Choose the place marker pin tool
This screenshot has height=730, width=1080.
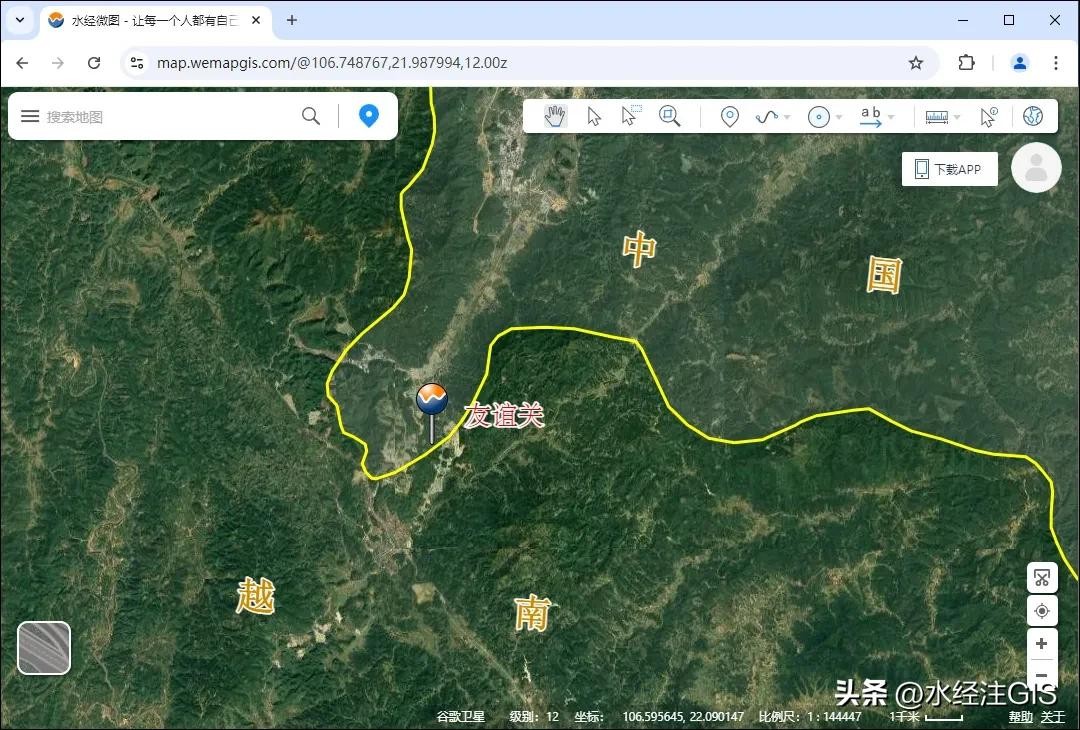click(x=730, y=117)
